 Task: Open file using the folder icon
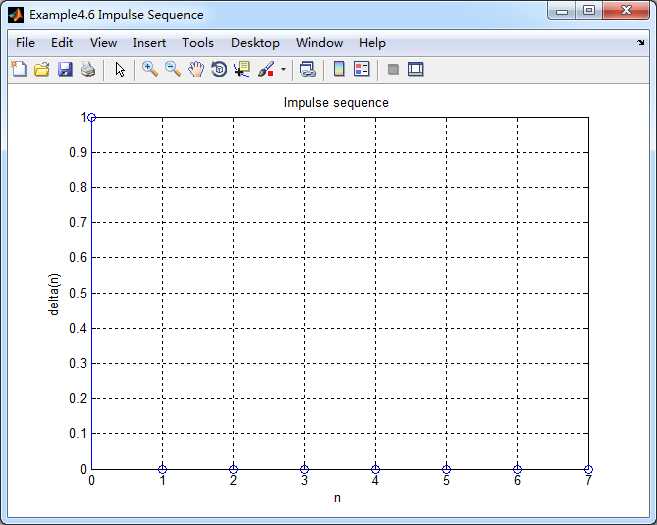[x=42, y=69]
